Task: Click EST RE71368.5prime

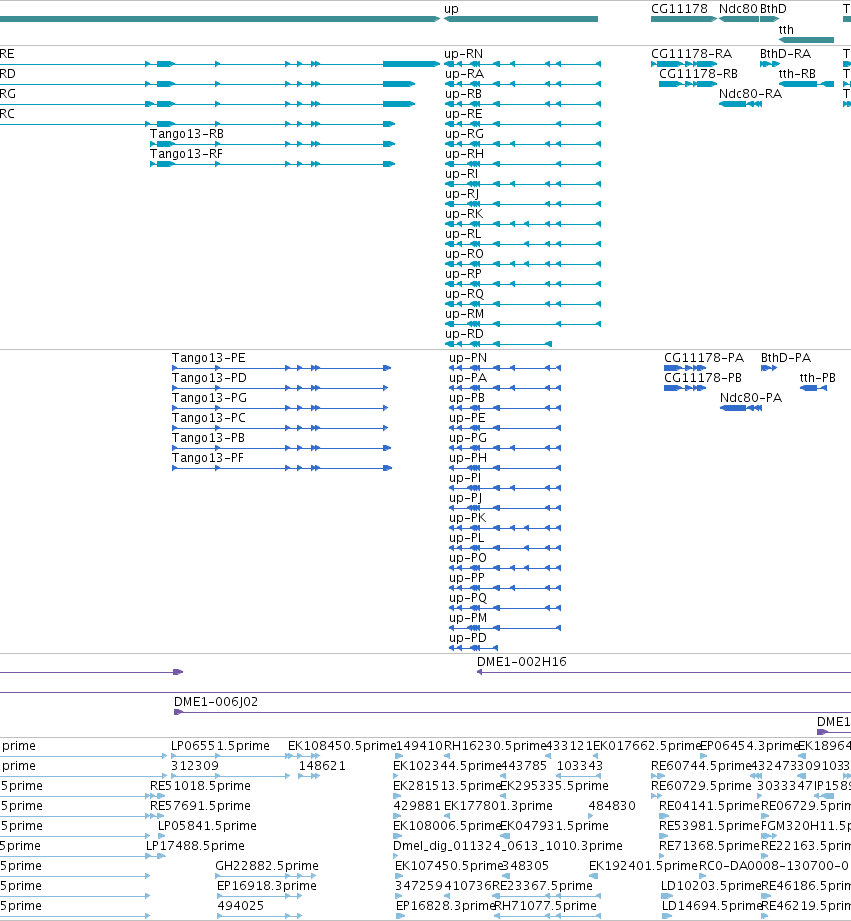Action: pos(709,846)
